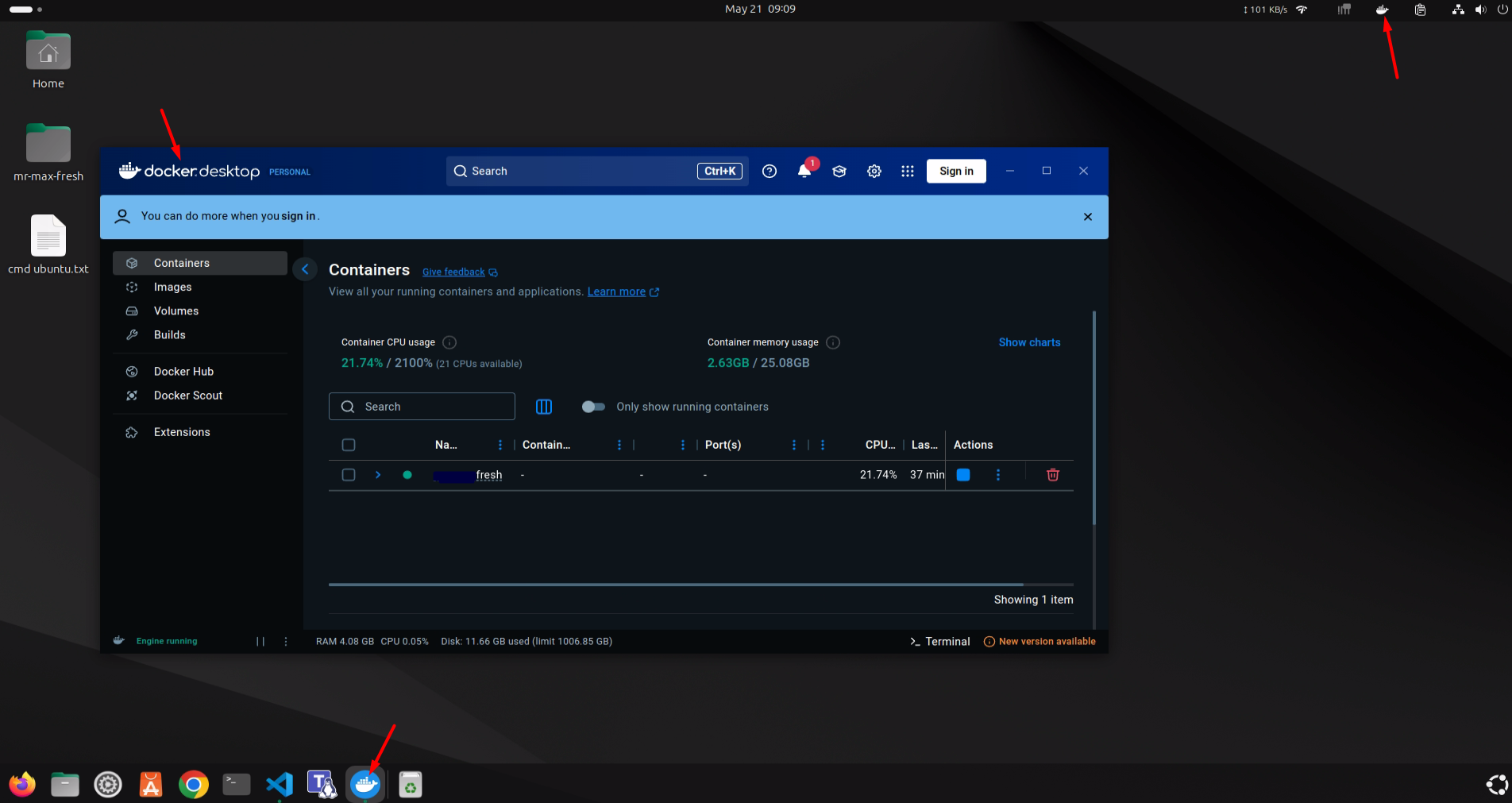Launch Visual Studio Code from dock

[x=280, y=785]
